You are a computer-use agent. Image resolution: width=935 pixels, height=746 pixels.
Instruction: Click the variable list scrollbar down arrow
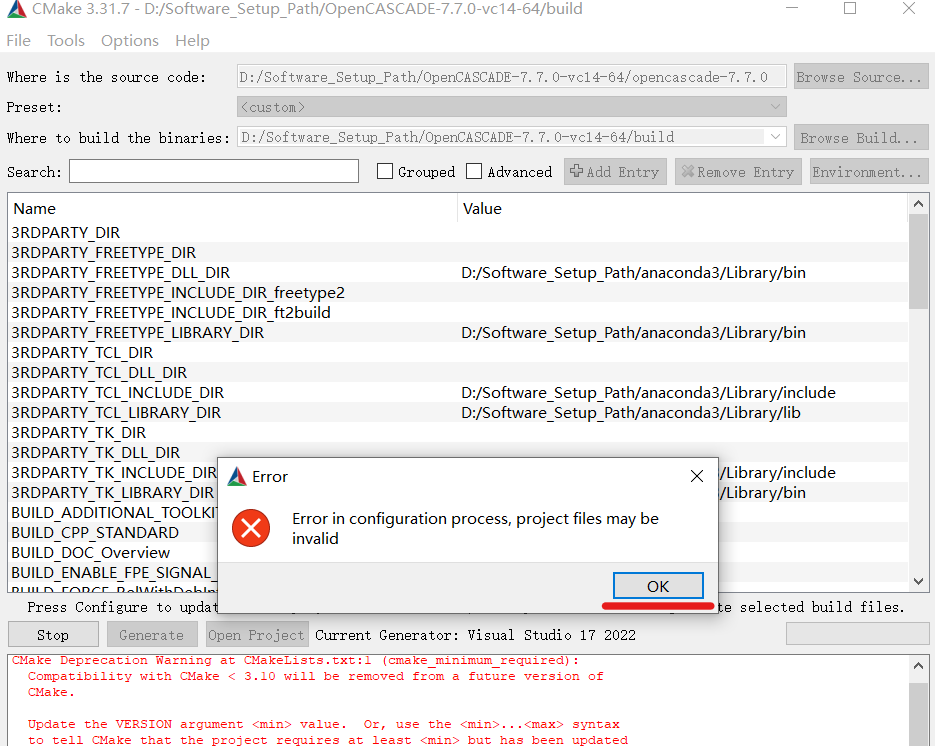coord(918,581)
